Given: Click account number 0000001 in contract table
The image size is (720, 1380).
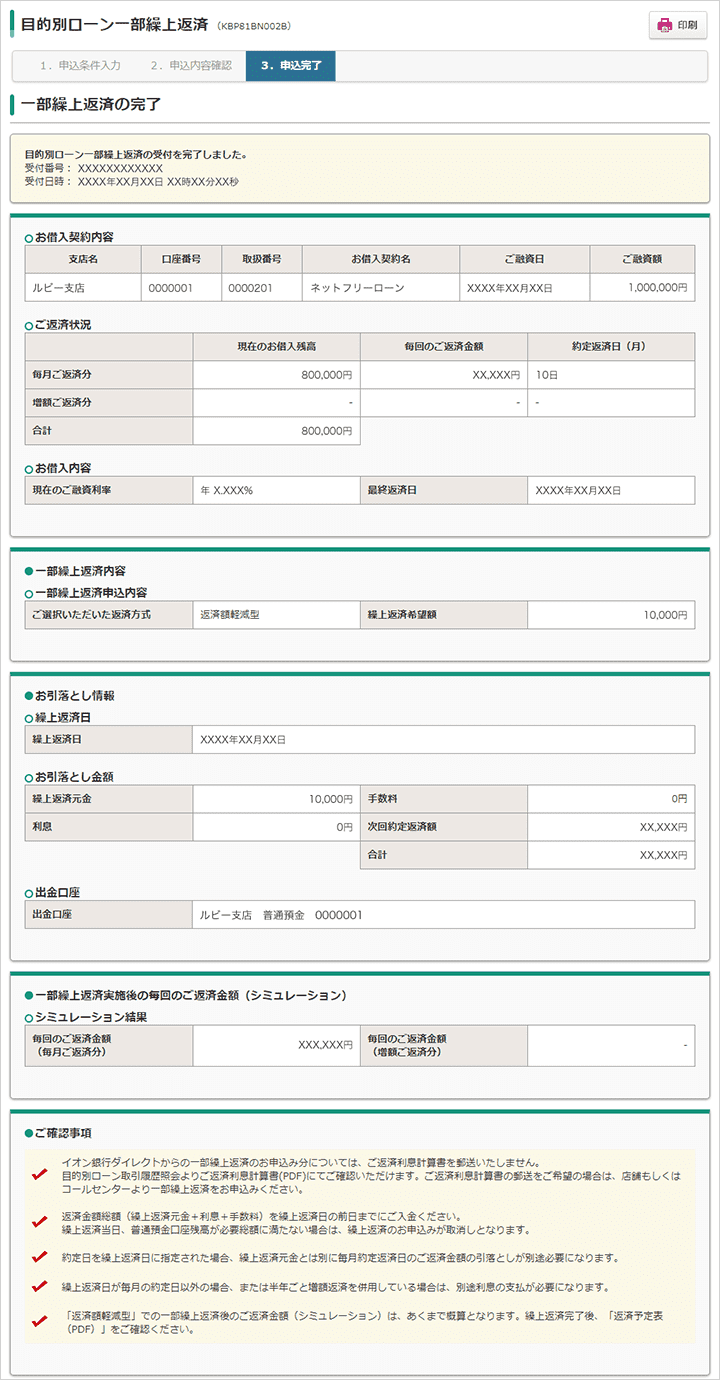Looking at the screenshot, I should click(181, 287).
